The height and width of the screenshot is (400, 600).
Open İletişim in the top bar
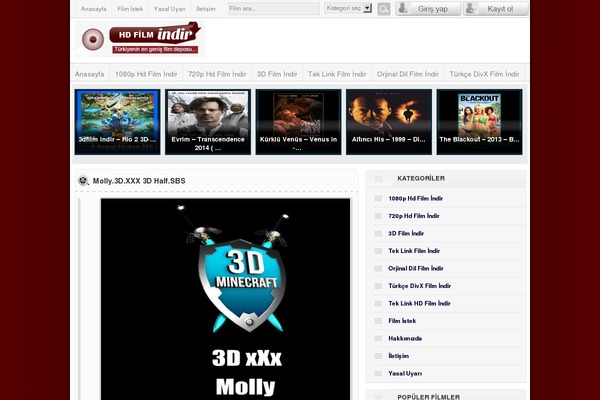click(x=206, y=9)
